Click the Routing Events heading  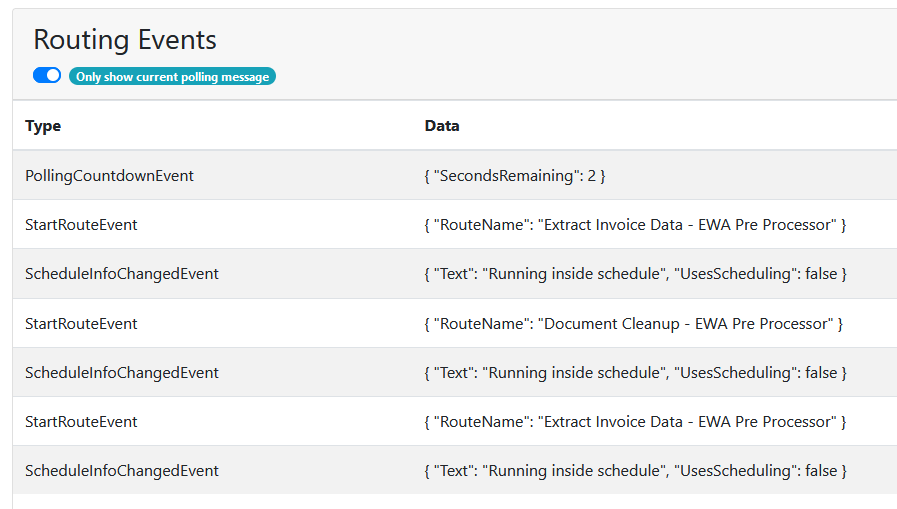click(125, 40)
